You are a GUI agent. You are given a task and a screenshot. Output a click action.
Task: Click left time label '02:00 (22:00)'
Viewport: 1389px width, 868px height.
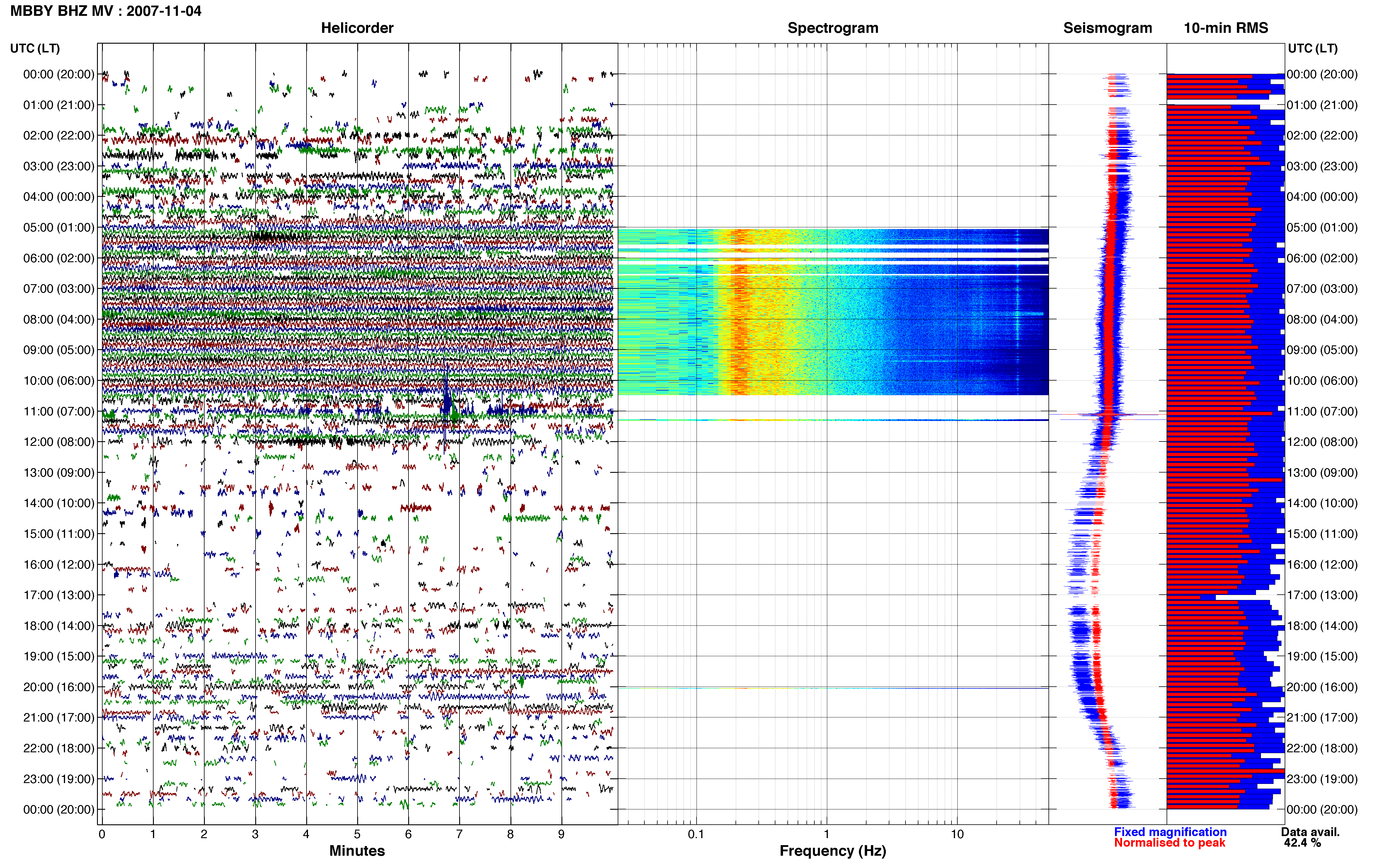(59, 135)
